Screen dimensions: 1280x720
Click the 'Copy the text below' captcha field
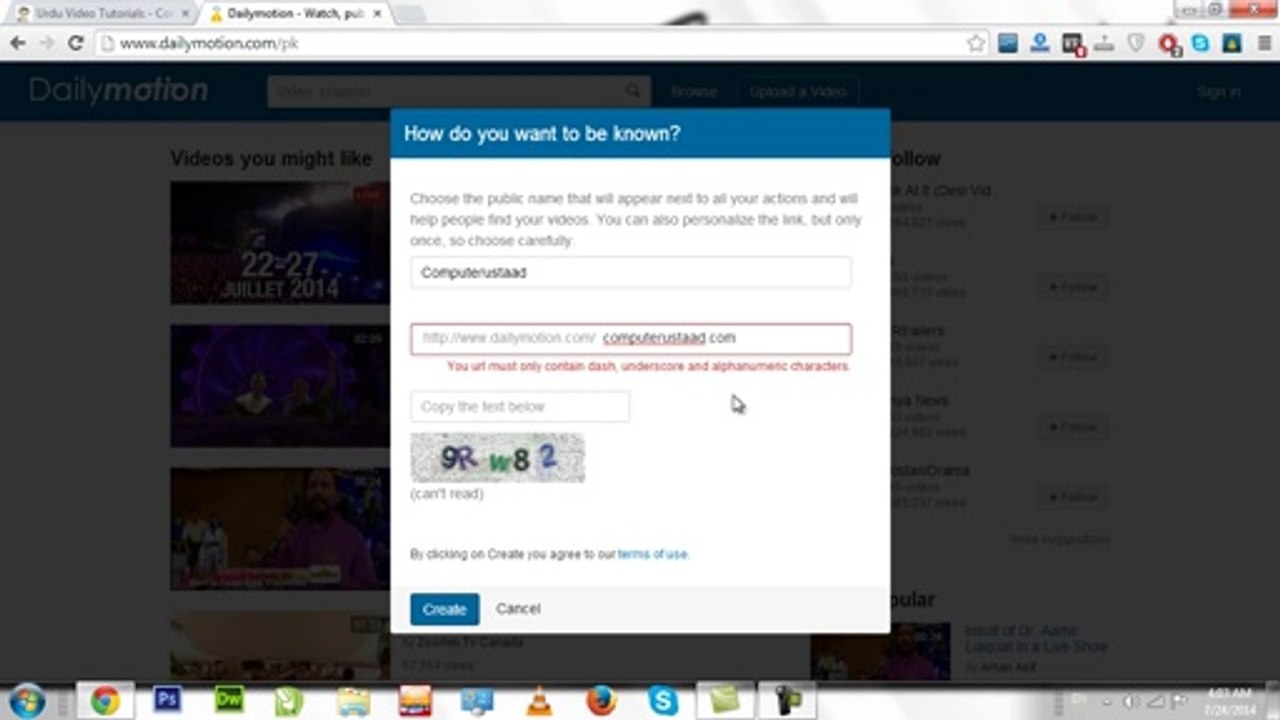tap(520, 407)
